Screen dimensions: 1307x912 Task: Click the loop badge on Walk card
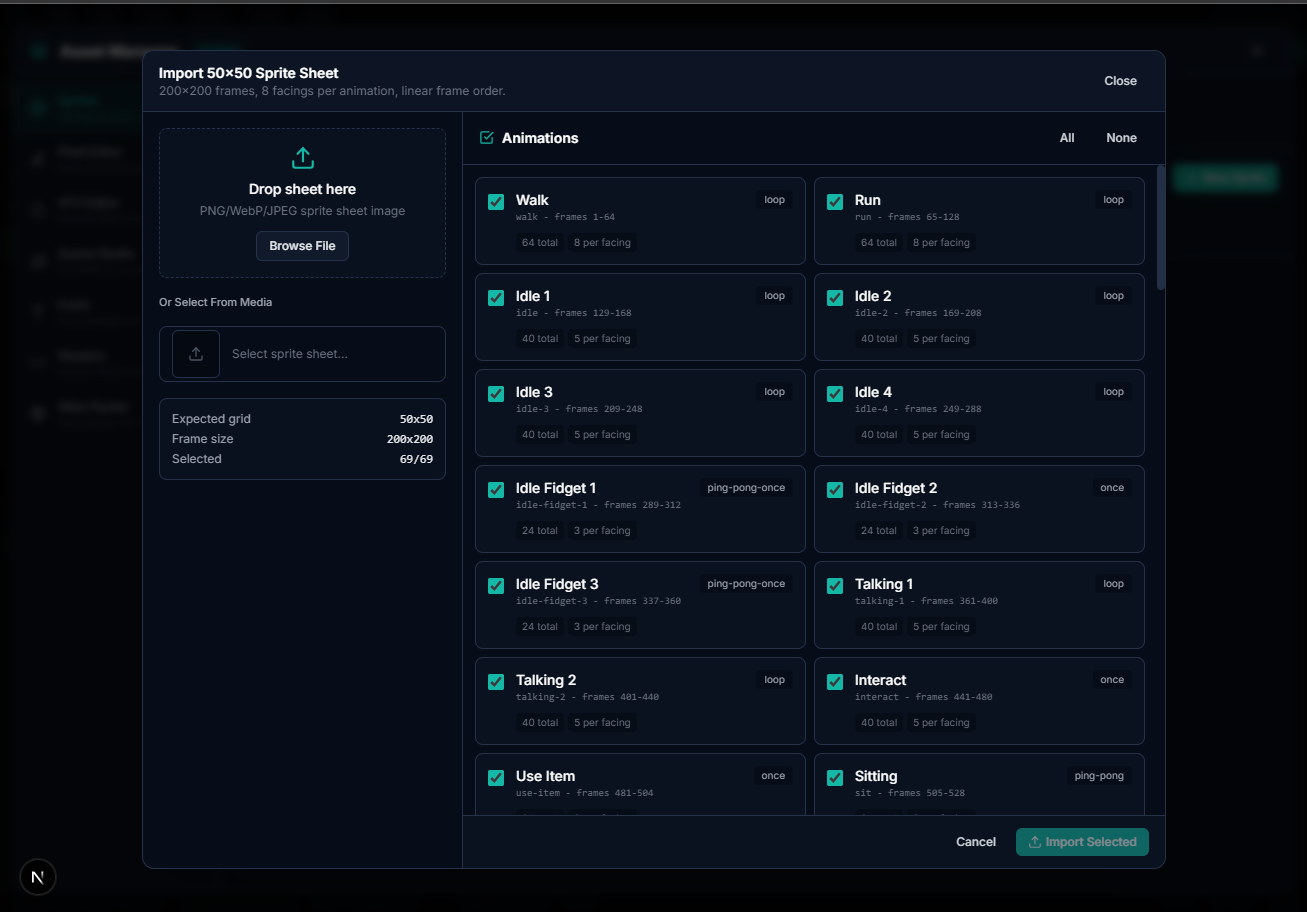point(774,200)
